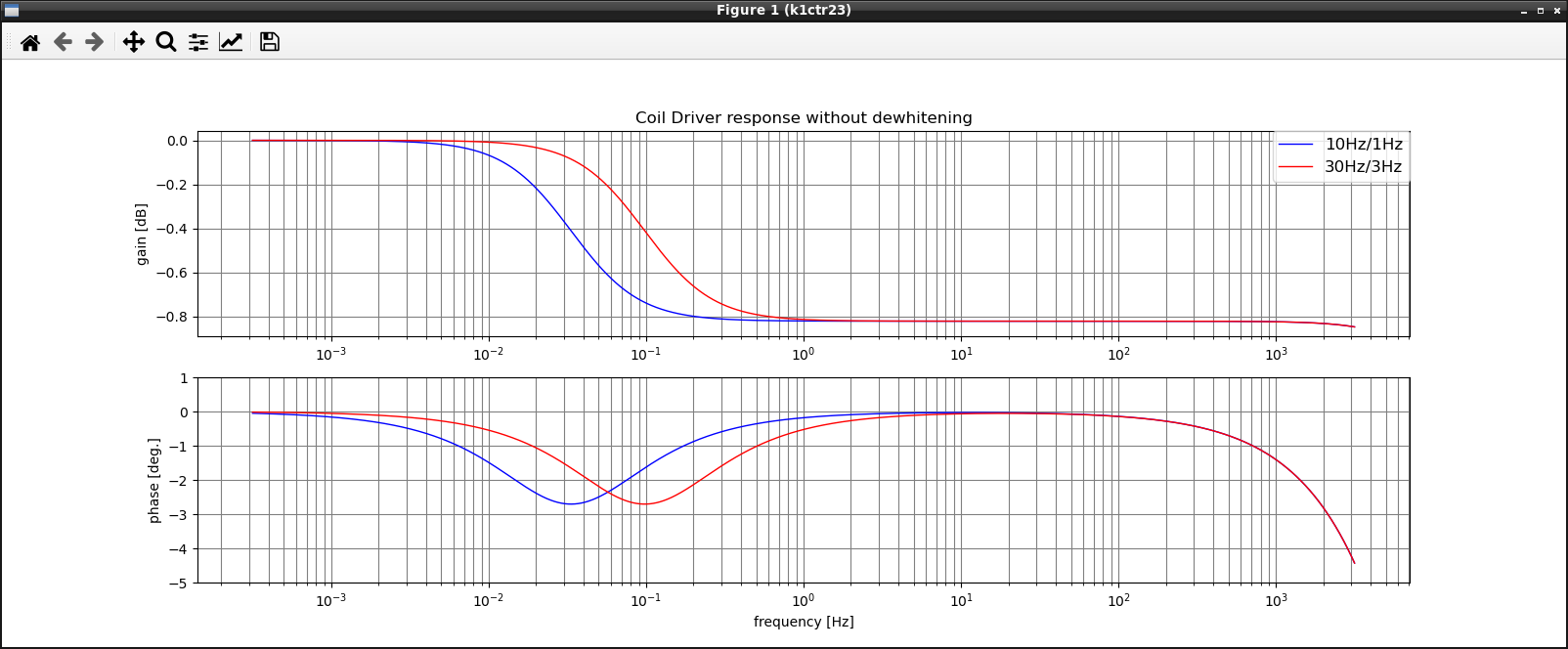
Task: Close the Figure 1 window
Action: pyautogui.click(x=1557, y=11)
